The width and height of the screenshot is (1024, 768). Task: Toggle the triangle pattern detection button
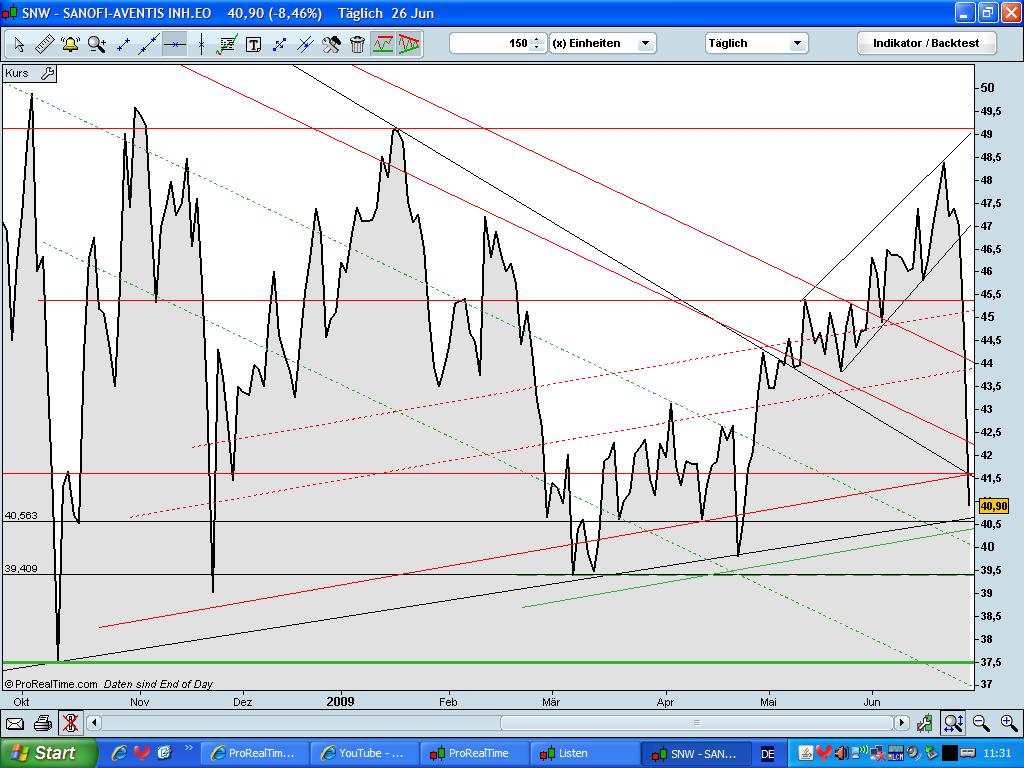pyautogui.click(x=409, y=44)
